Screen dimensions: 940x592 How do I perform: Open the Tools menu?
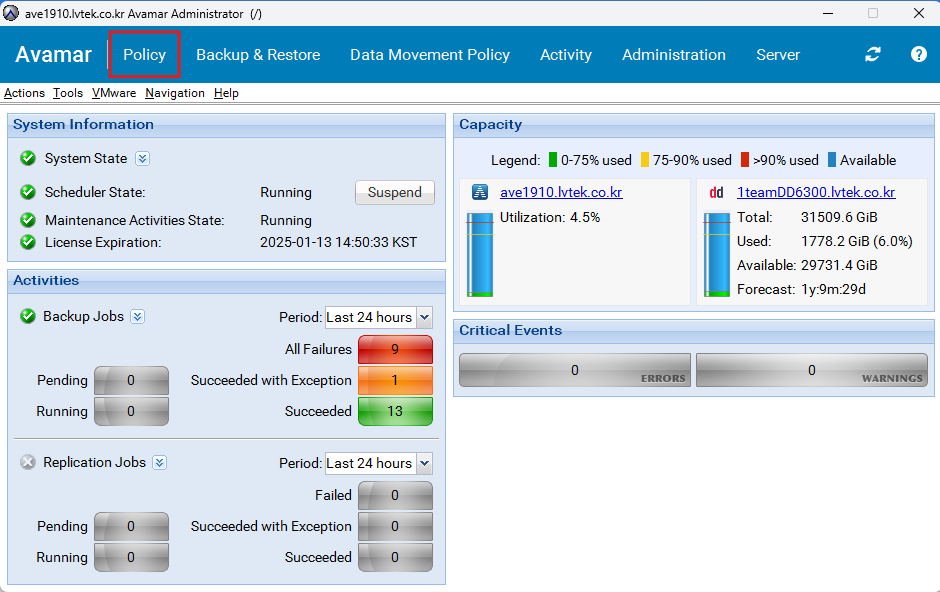coord(68,93)
